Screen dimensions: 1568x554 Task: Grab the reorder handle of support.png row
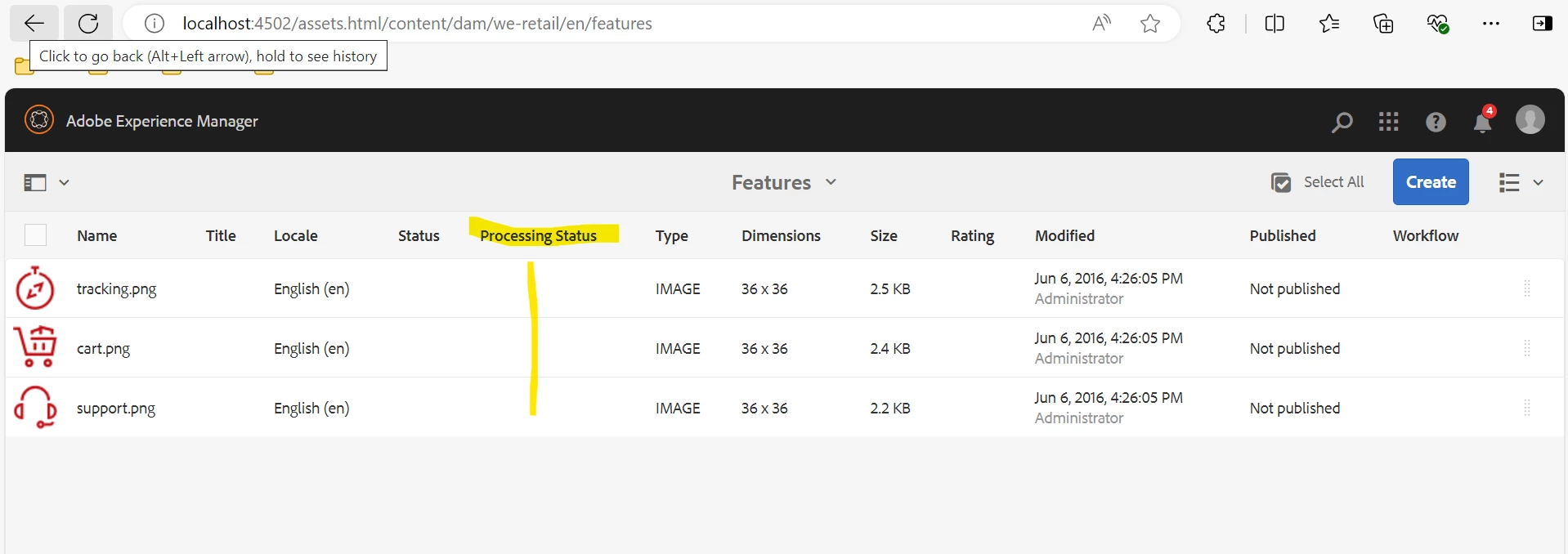[1526, 407]
